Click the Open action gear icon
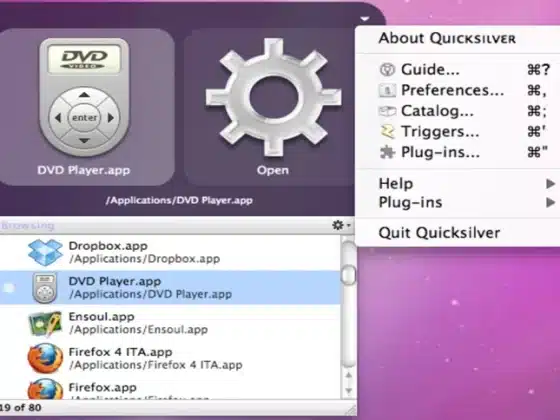This screenshot has width=560, height=420. click(x=273, y=97)
